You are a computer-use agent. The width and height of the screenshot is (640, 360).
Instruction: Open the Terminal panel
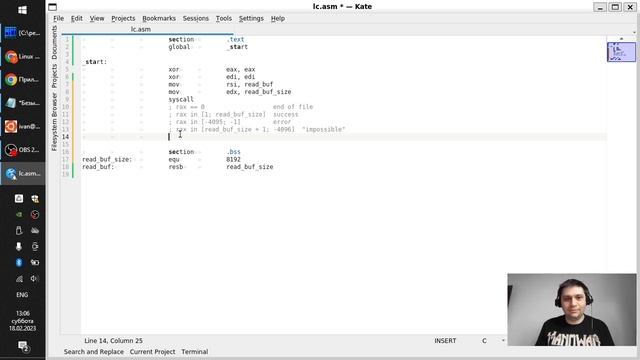tap(195, 351)
